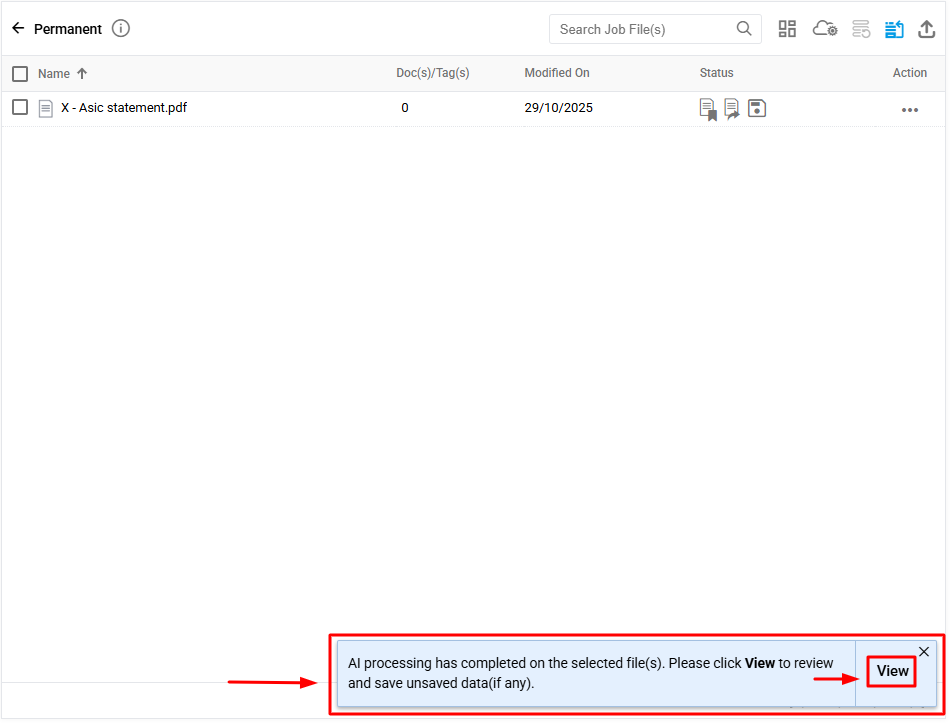Click the Modified On column header
Image resolution: width=951 pixels, height=724 pixels.
pos(557,73)
